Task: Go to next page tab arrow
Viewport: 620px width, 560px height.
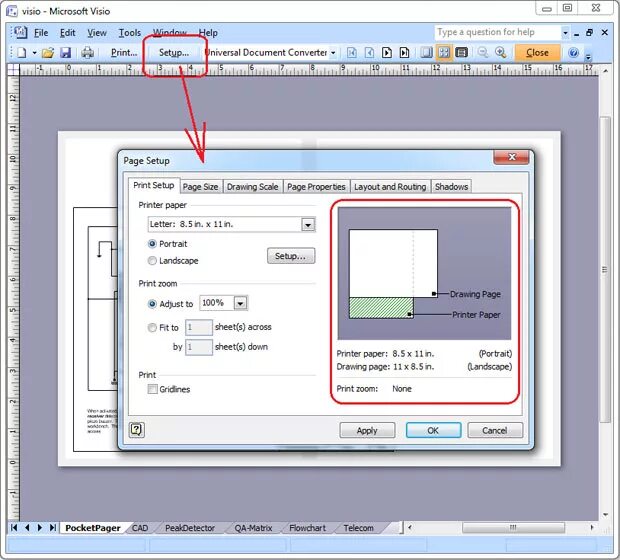Action: pos(40,528)
